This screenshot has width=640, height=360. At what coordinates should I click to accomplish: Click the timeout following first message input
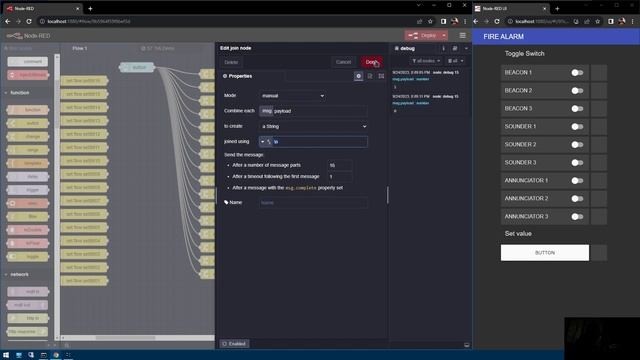point(340,177)
